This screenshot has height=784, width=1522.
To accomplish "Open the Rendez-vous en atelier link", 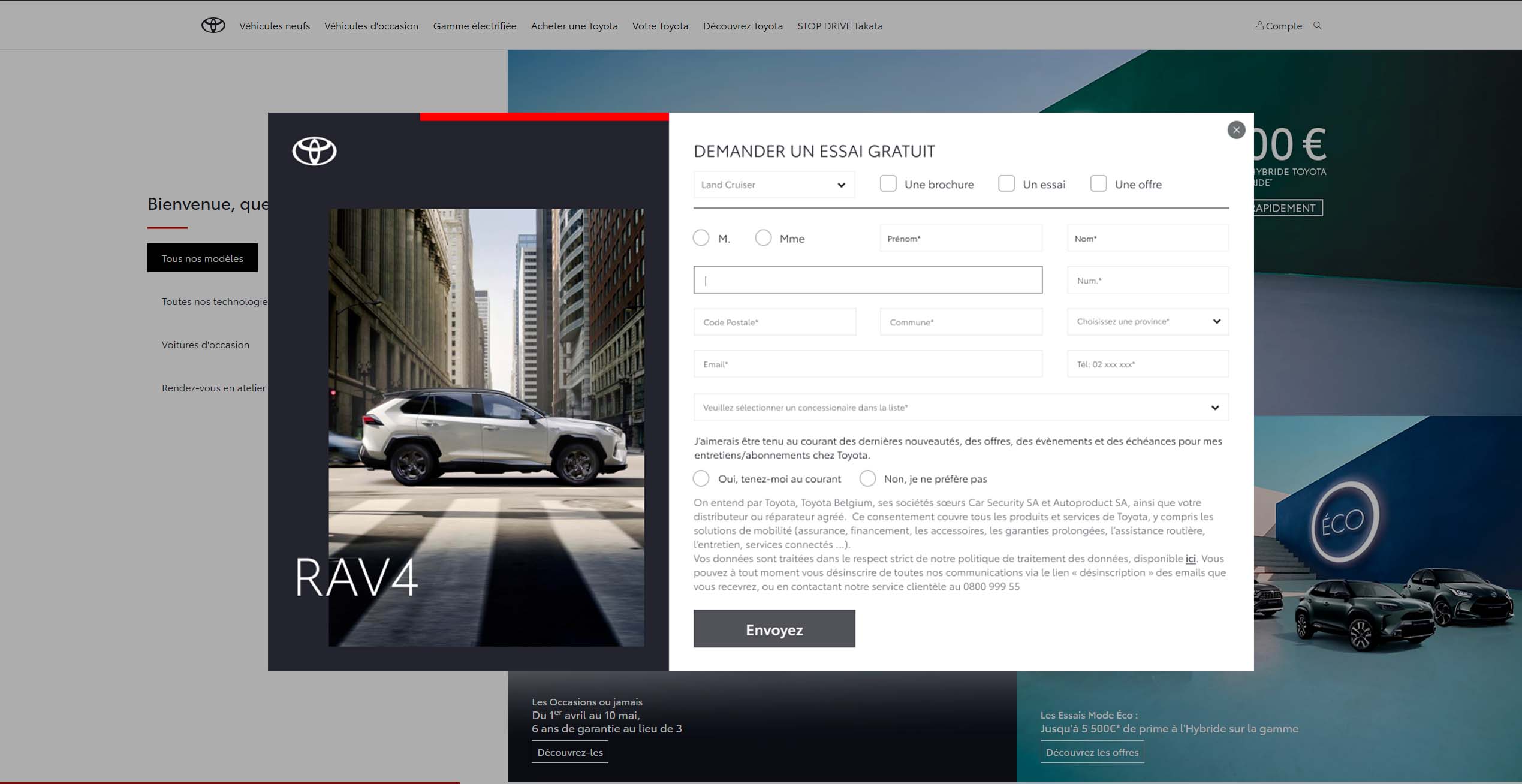I will pos(213,388).
